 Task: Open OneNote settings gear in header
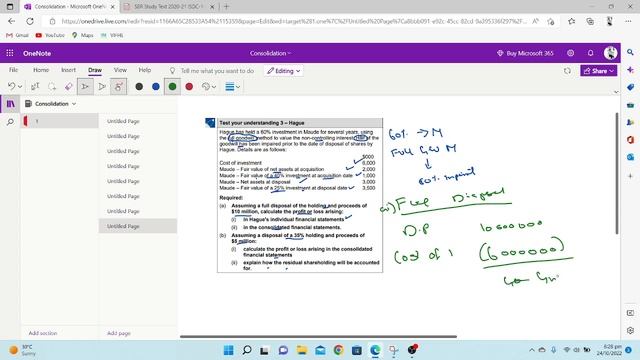click(x=571, y=53)
